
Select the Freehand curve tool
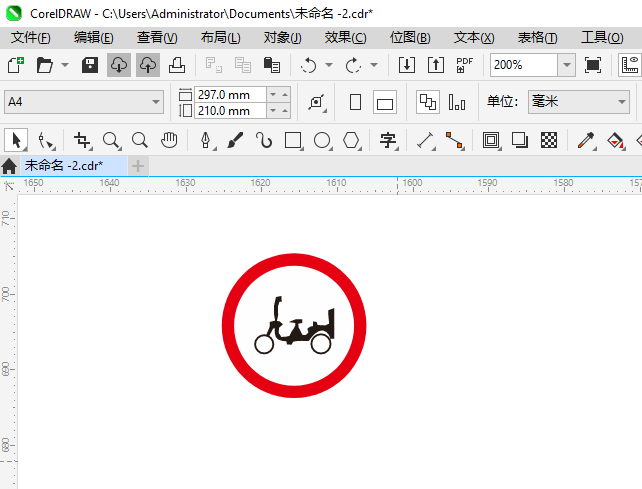(264, 140)
